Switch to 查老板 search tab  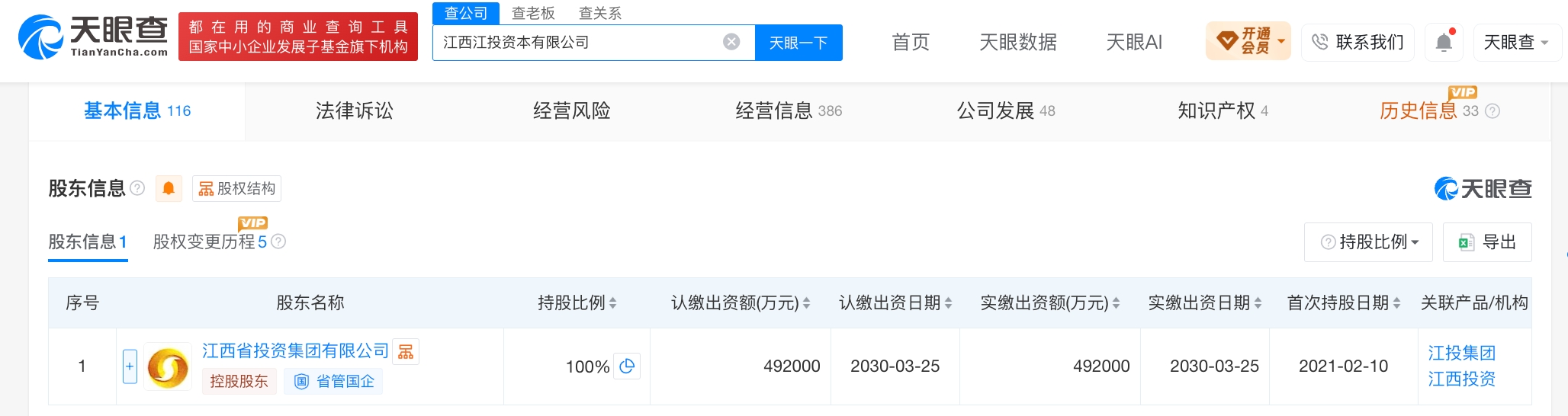tap(533, 13)
